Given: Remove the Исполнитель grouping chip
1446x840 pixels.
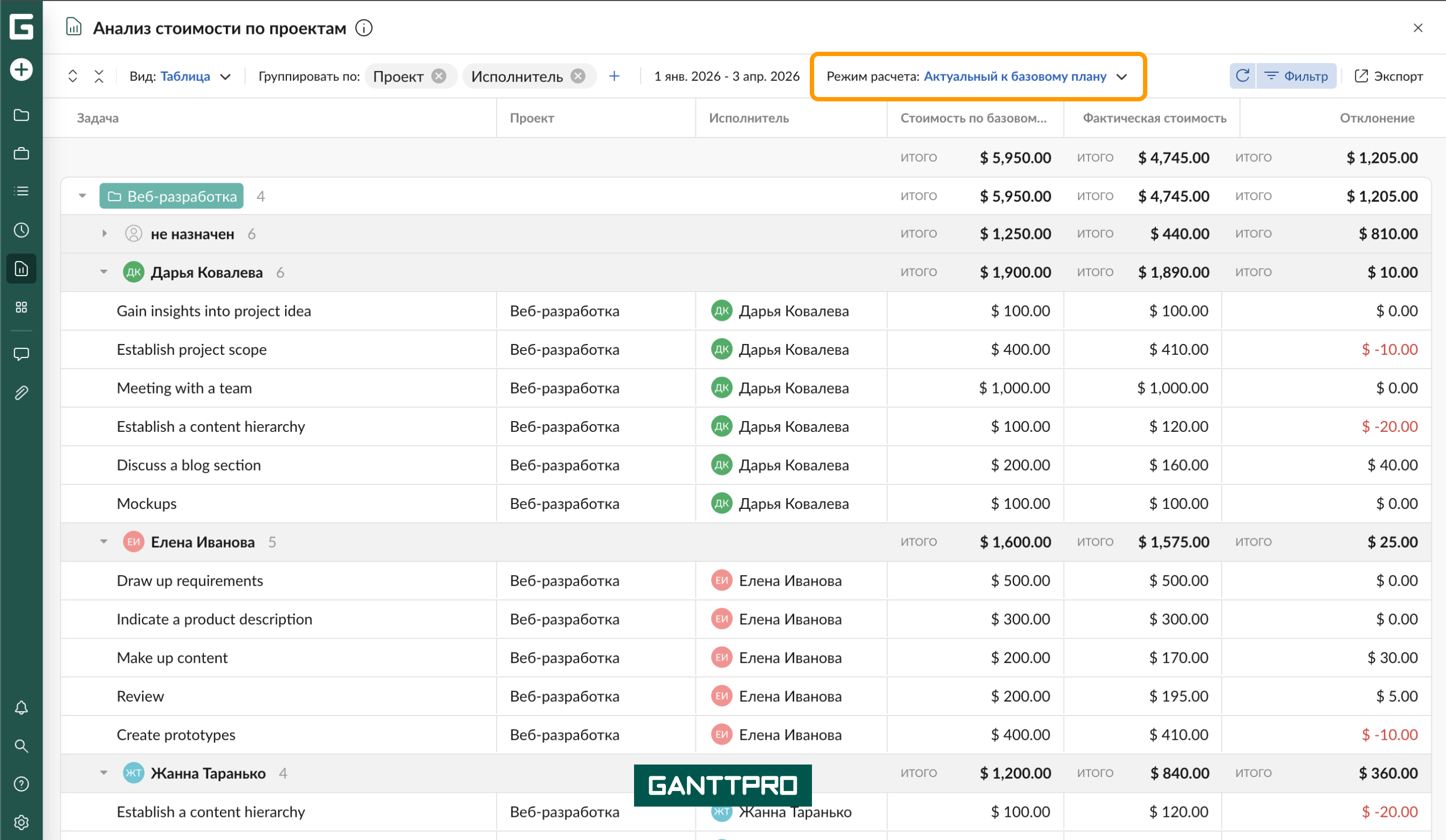Looking at the screenshot, I should [x=579, y=75].
